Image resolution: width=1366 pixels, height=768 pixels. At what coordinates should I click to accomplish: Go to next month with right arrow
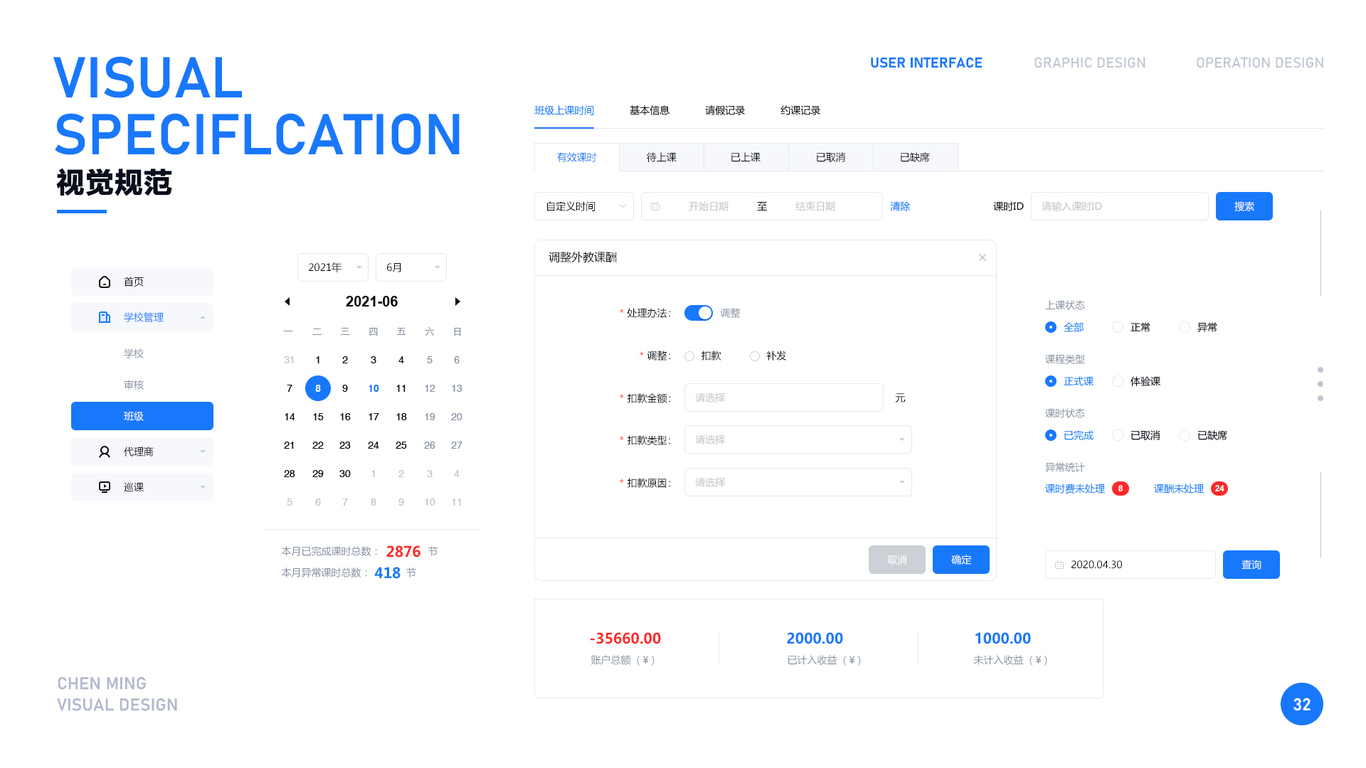[x=457, y=301]
